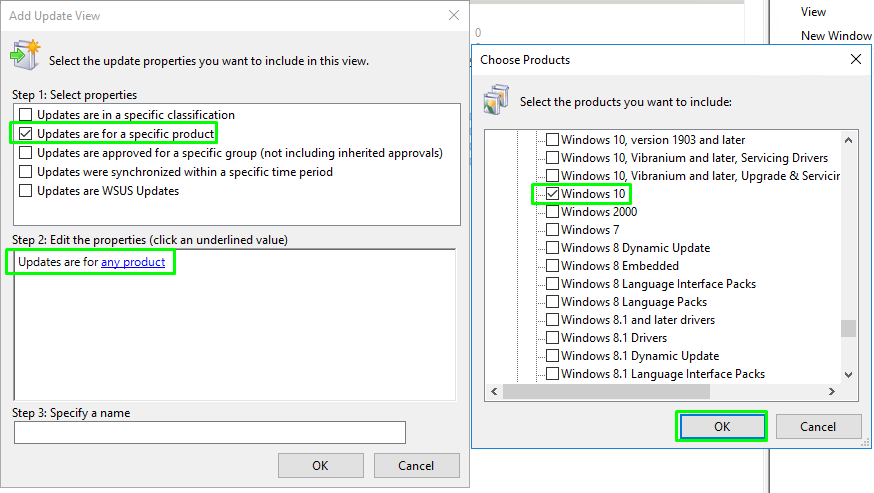Close the Add Update View dialog
This screenshot has height=493, width=874.
[454, 16]
